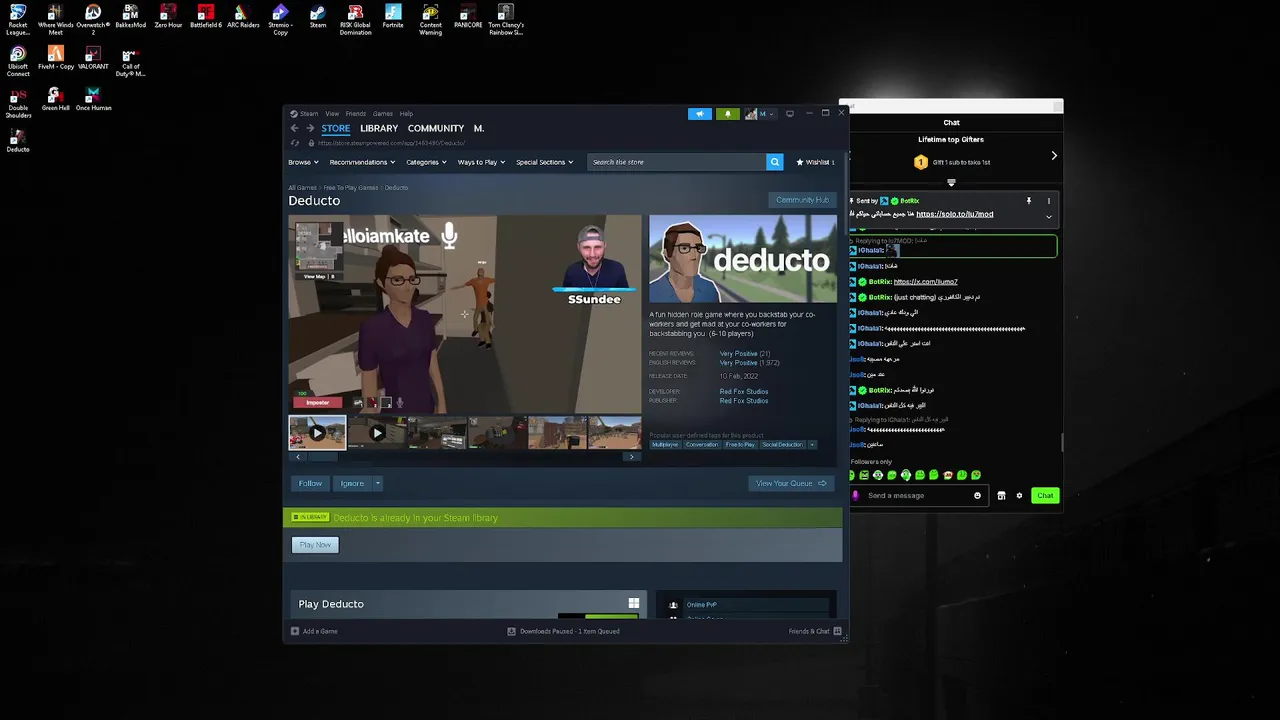Open the VALORANT desktop shortcut
Image resolution: width=1280 pixels, height=720 pixels.
pos(93,58)
